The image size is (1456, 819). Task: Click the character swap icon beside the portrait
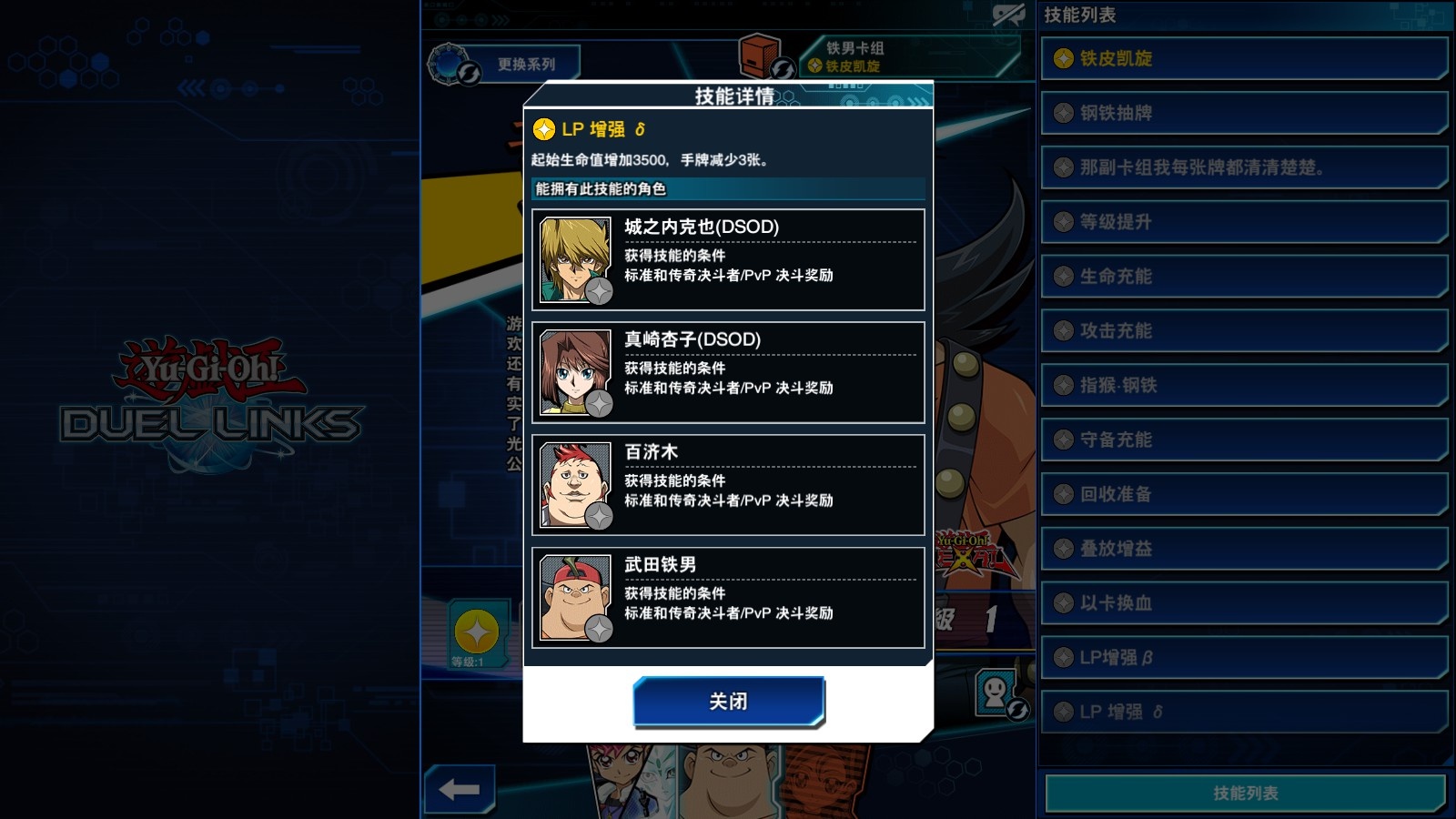click(x=998, y=693)
